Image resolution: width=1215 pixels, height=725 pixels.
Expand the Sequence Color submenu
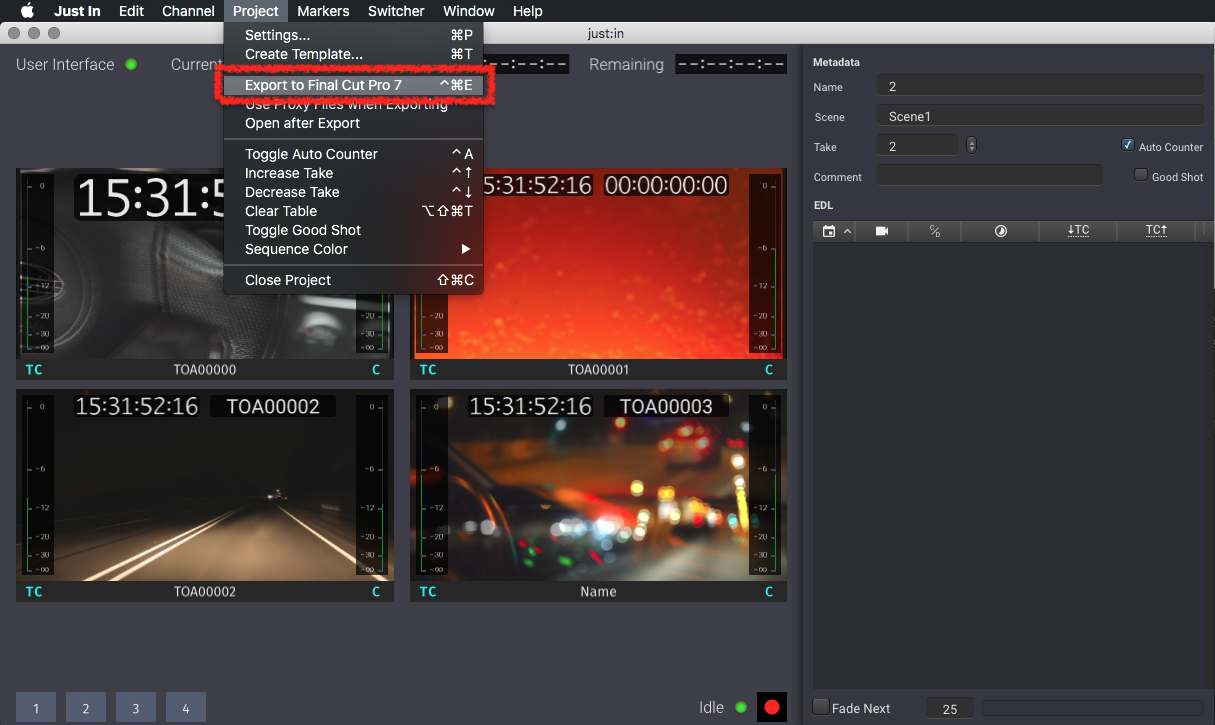coord(353,249)
